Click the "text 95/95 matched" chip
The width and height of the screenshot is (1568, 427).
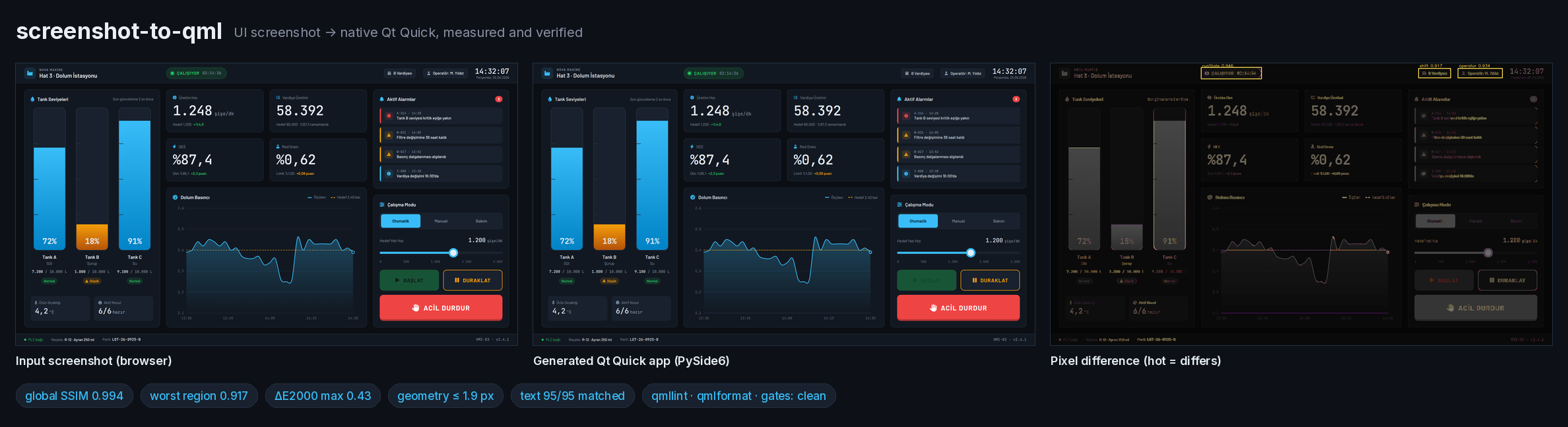click(x=572, y=396)
